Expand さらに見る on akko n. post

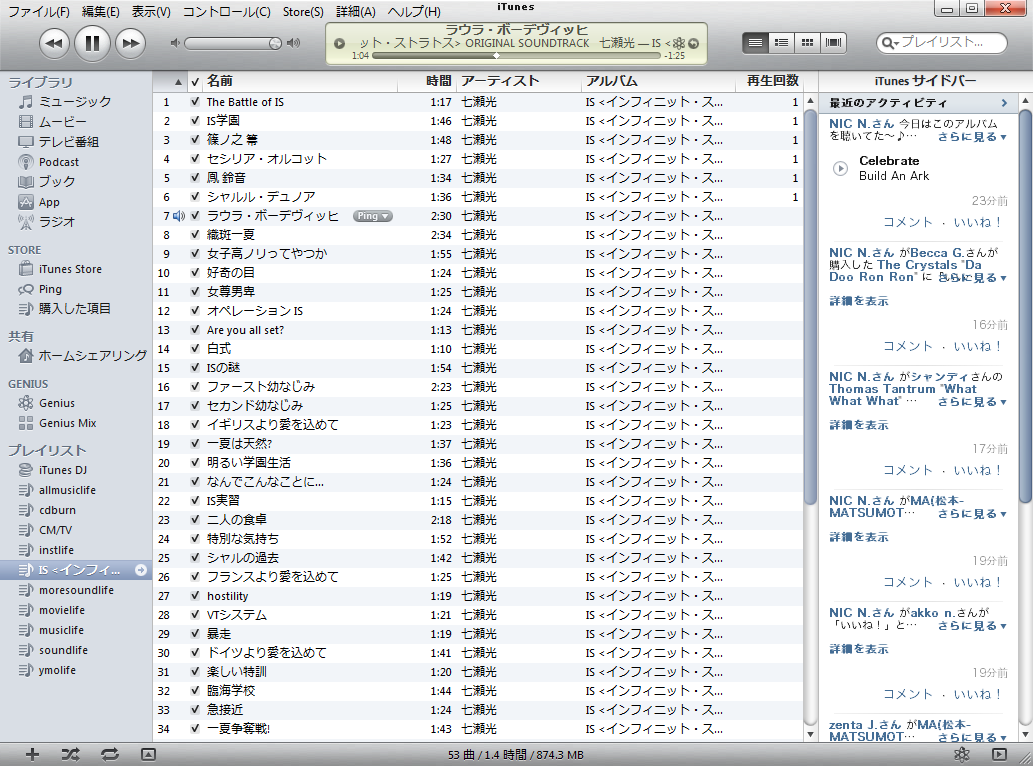coord(972,626)
